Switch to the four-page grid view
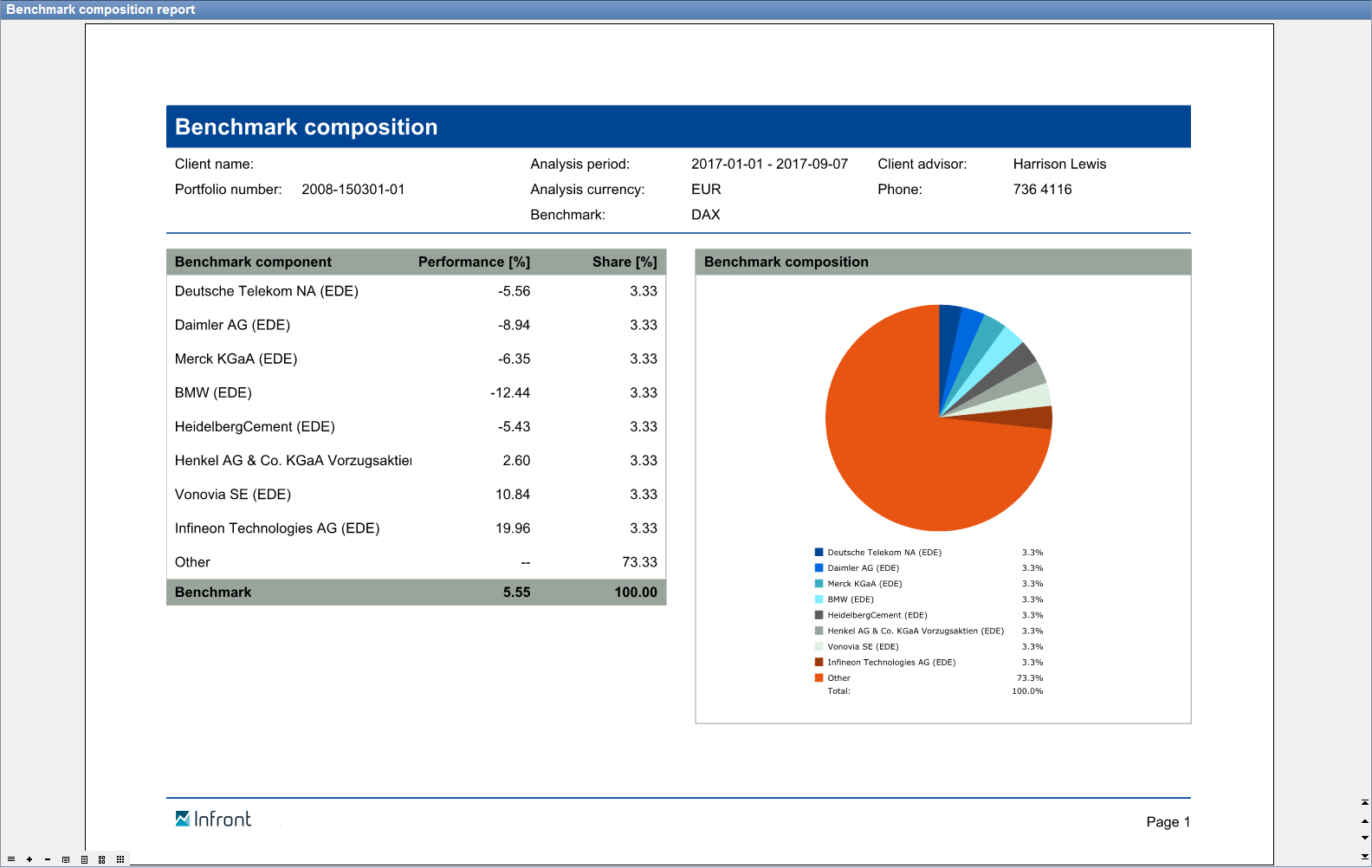Screen dimensions: 1372x868 point(102,859)
